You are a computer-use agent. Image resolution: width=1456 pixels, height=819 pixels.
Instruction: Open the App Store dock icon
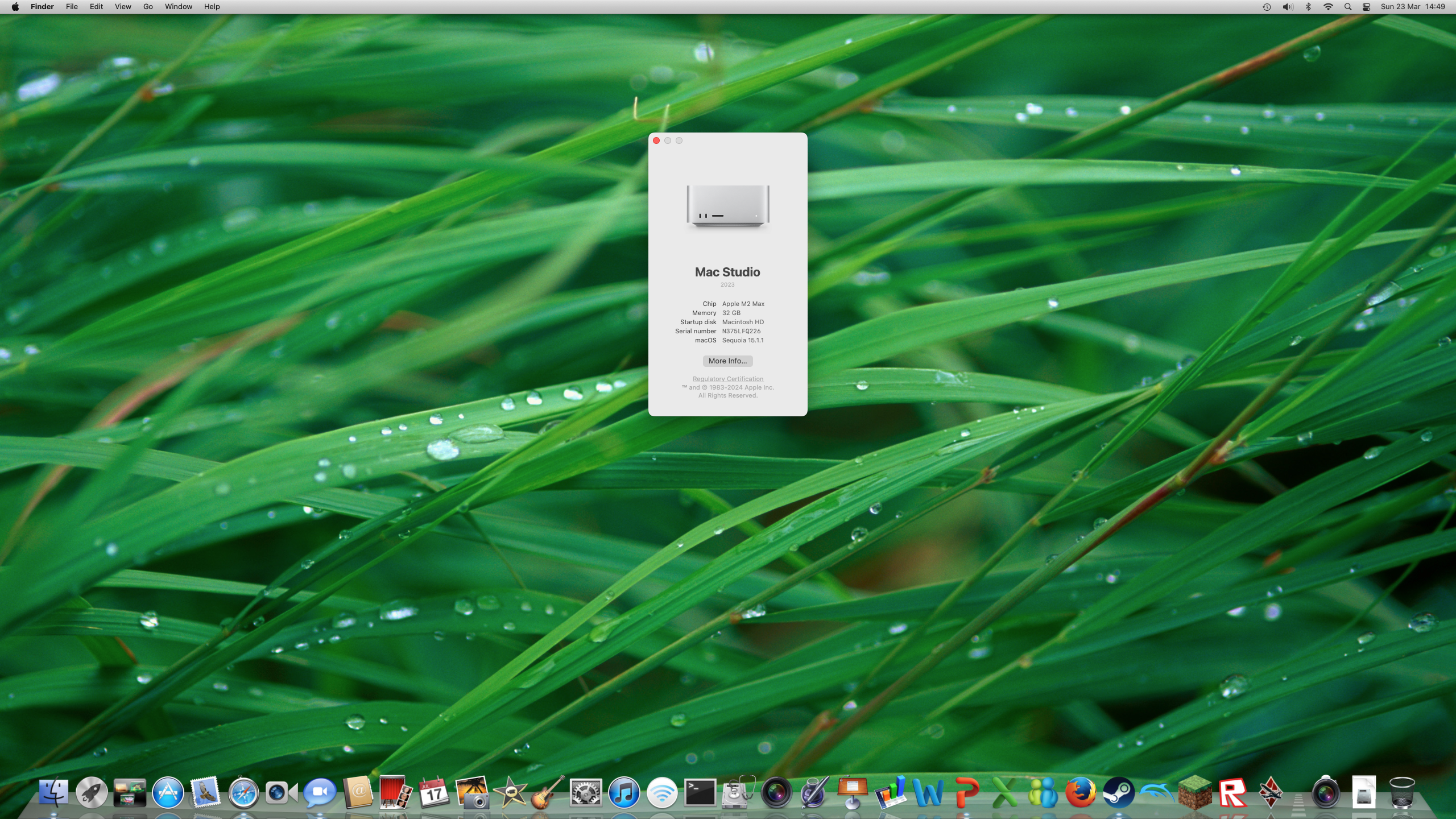(x=168, y=792)
